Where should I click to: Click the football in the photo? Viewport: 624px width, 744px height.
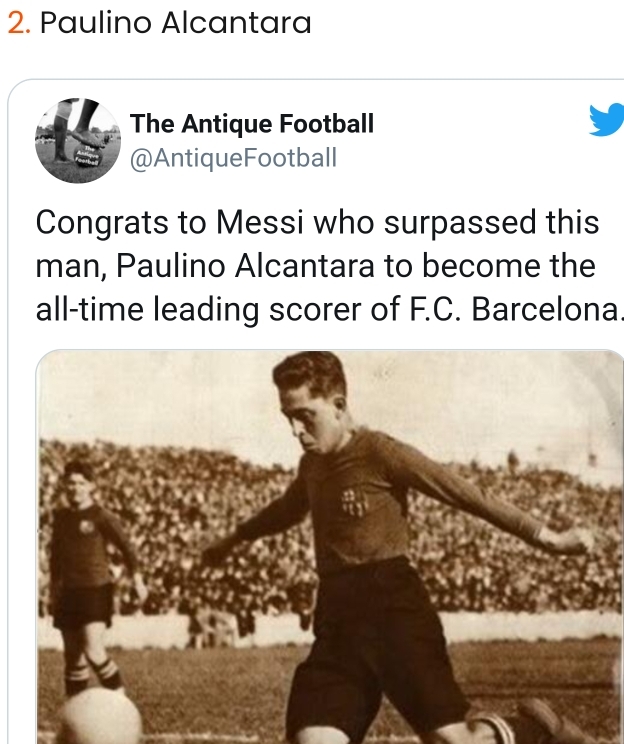pos(99,717)
